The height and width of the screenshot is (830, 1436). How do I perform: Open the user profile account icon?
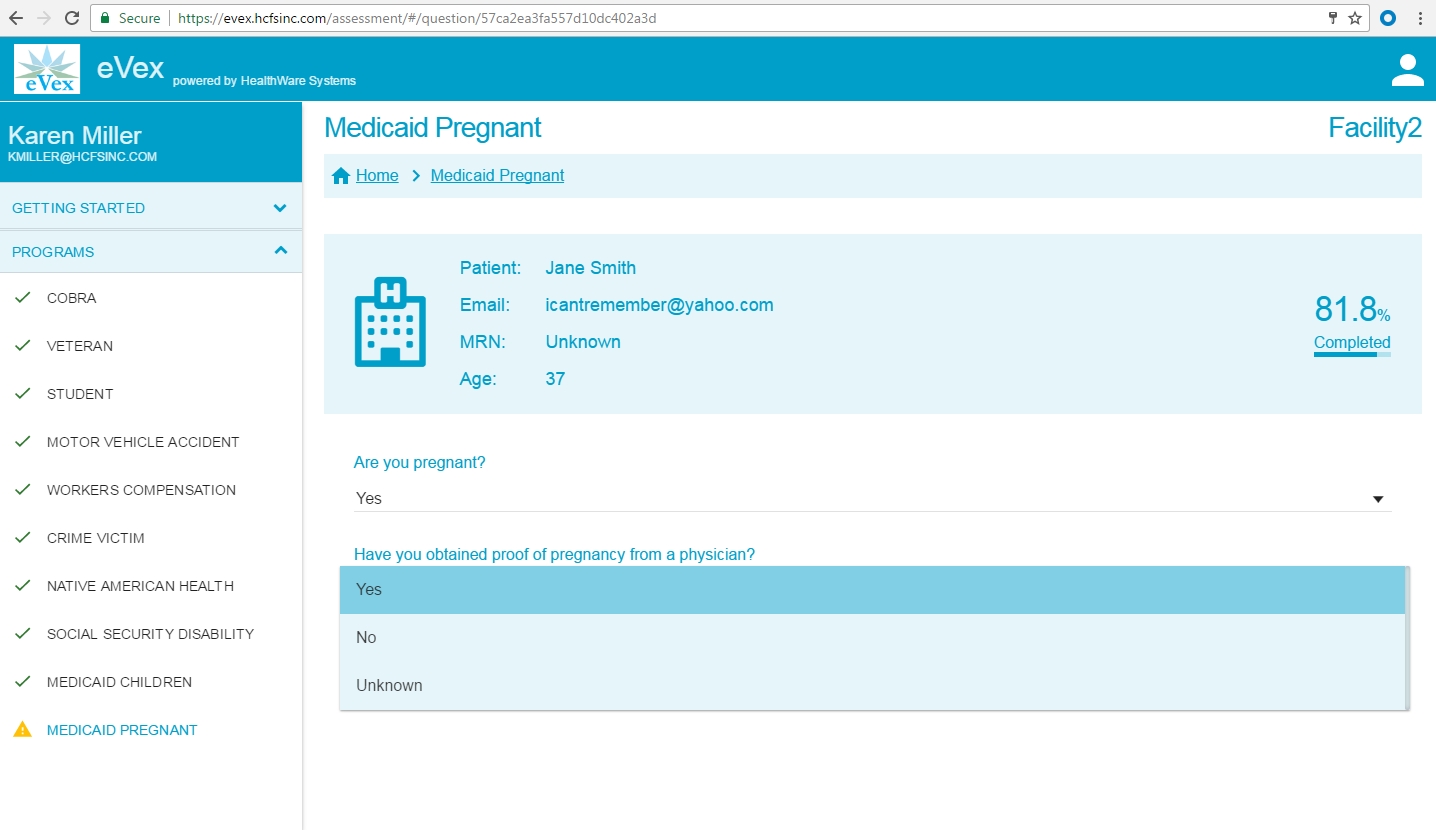tap(1407, 70)
